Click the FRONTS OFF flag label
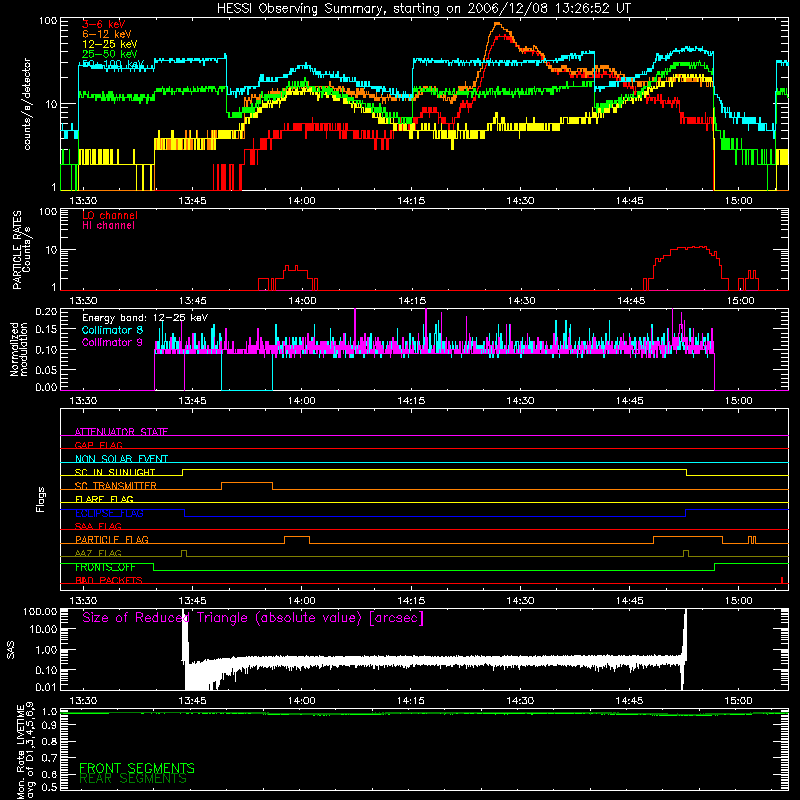The image size is (800, 800). [105, 567]
